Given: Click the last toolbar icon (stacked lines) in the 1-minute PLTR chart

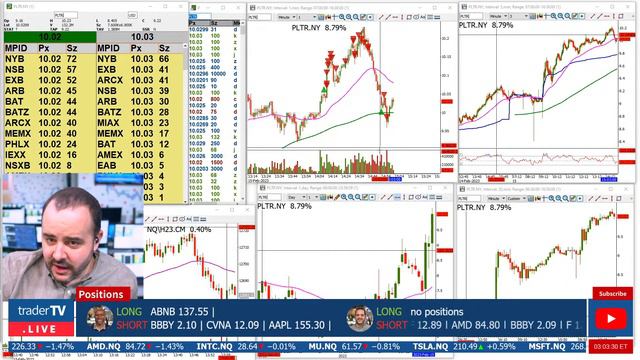Looking at the screenshot, I should click(438, 17).
